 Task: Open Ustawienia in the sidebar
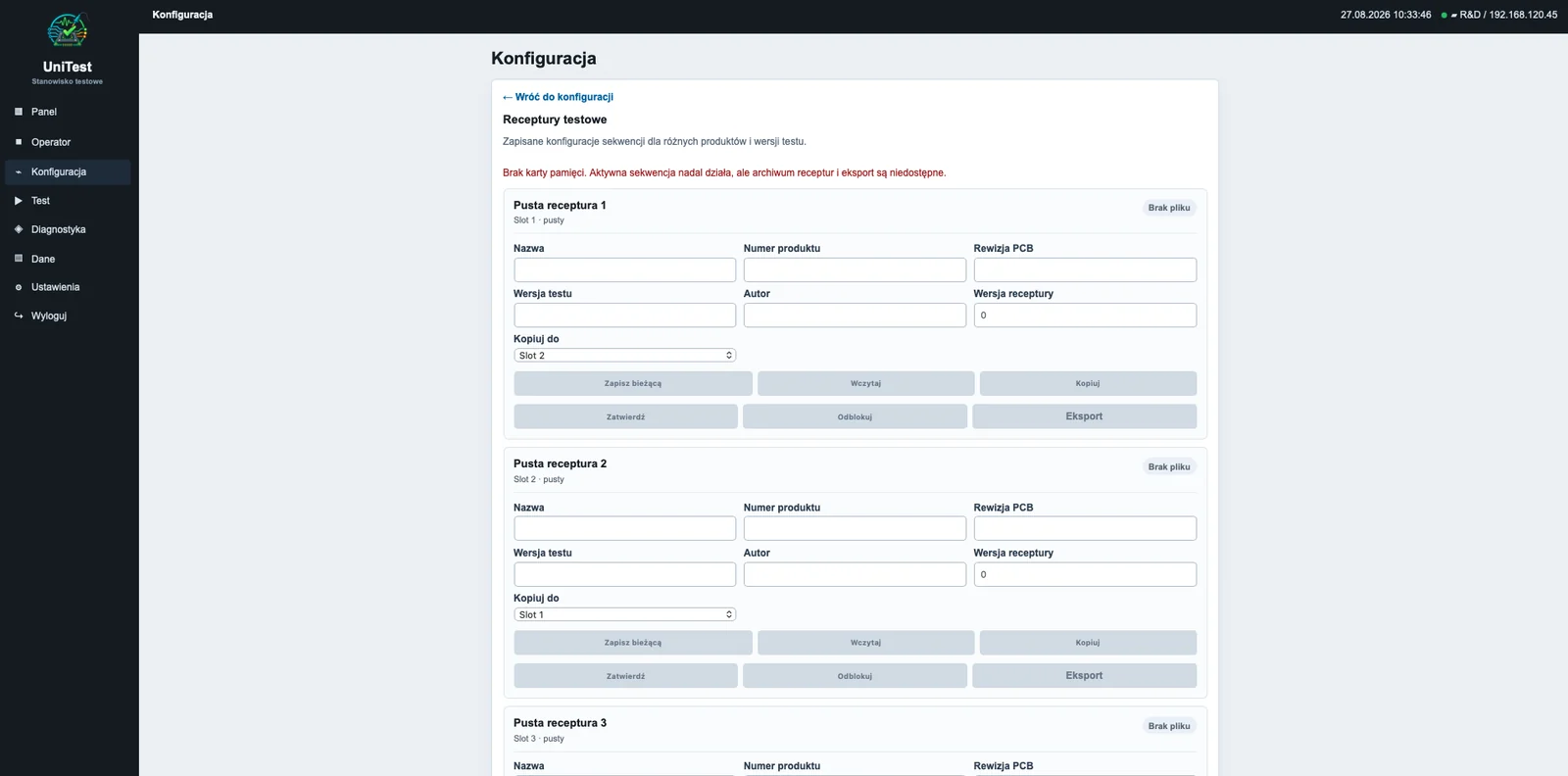pyautogui.click(x=68, y=287)
